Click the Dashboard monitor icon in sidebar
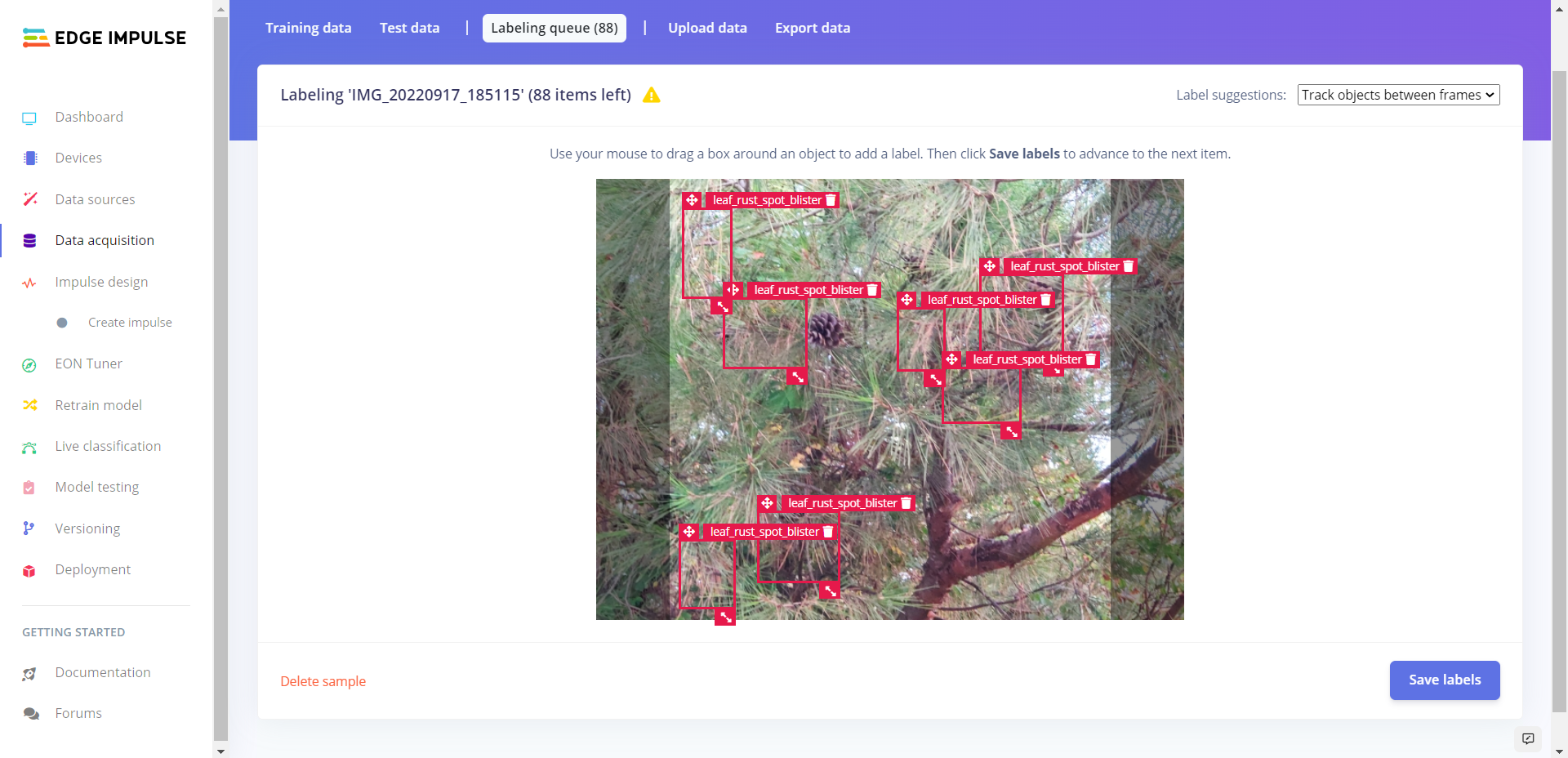1568x758 pixels. click(x=29, y=118)
